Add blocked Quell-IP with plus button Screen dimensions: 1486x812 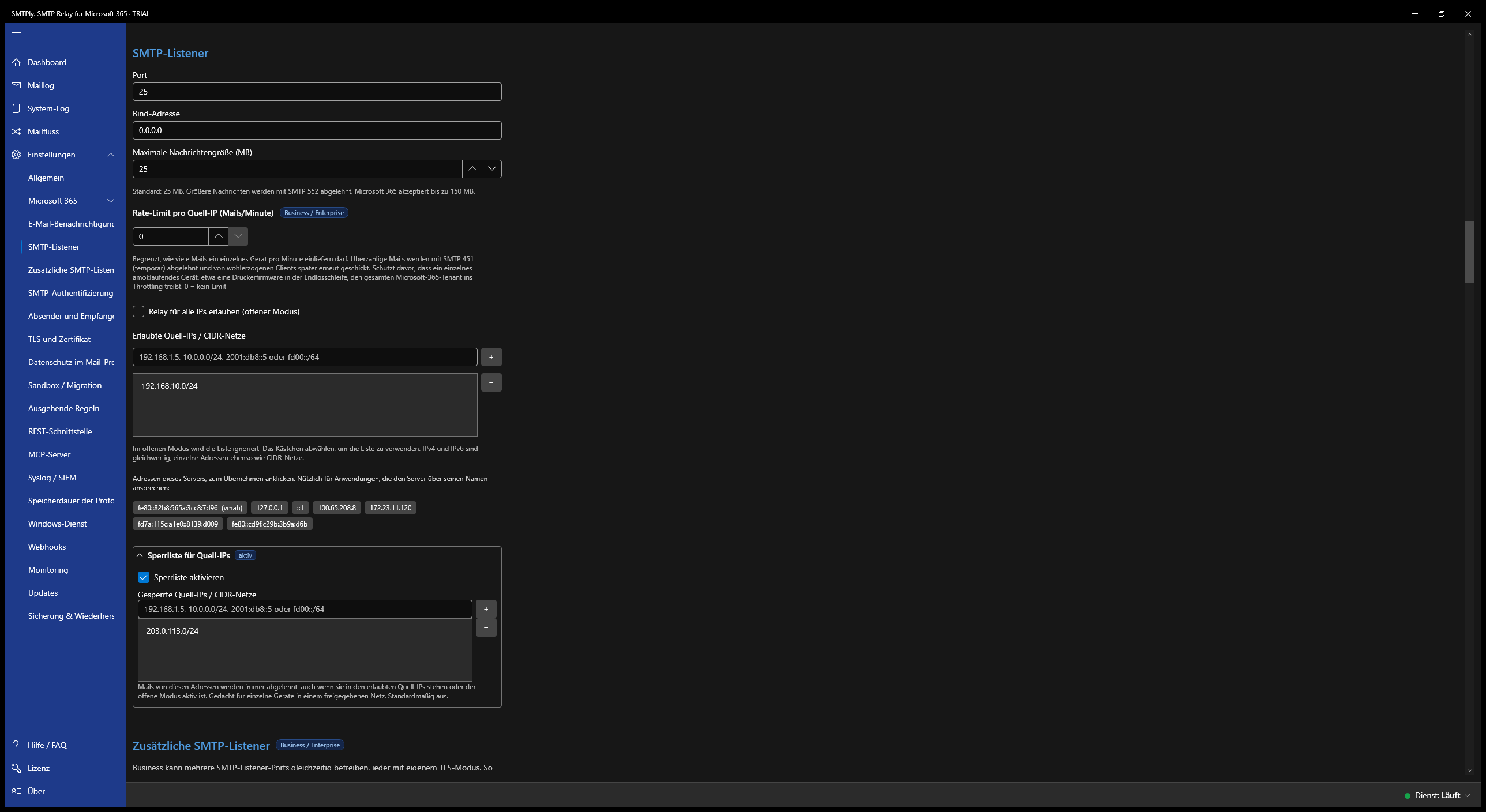click(x=486, y=609)
